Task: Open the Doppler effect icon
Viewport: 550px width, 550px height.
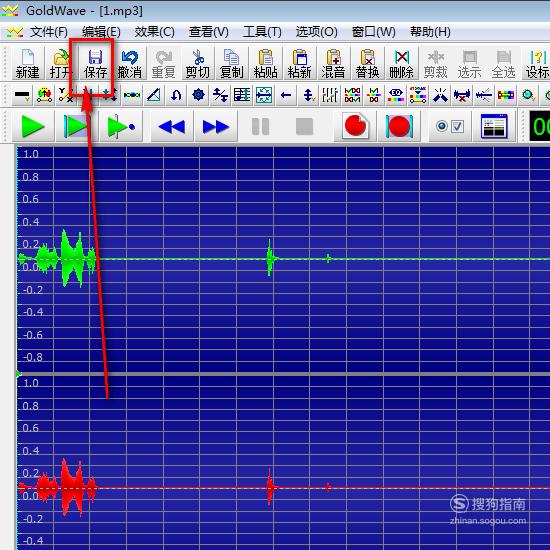Action: pyautogui.click(x=44, y=95)
